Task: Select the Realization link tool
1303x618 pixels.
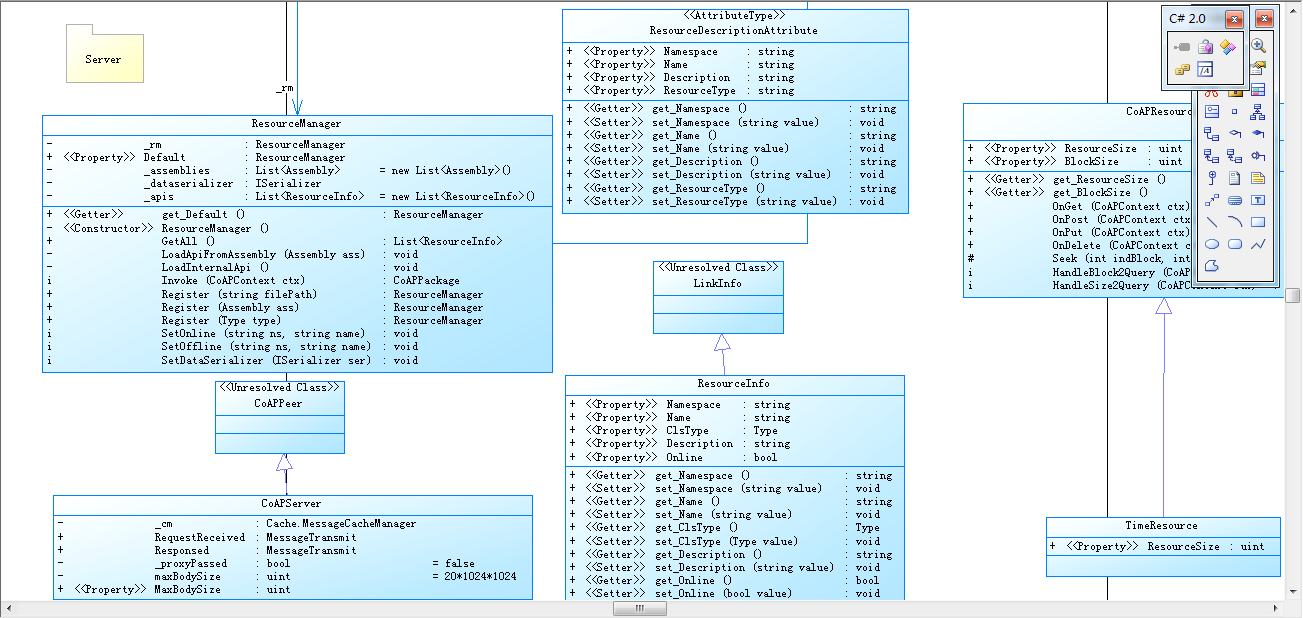Action: coord(1235,155)
